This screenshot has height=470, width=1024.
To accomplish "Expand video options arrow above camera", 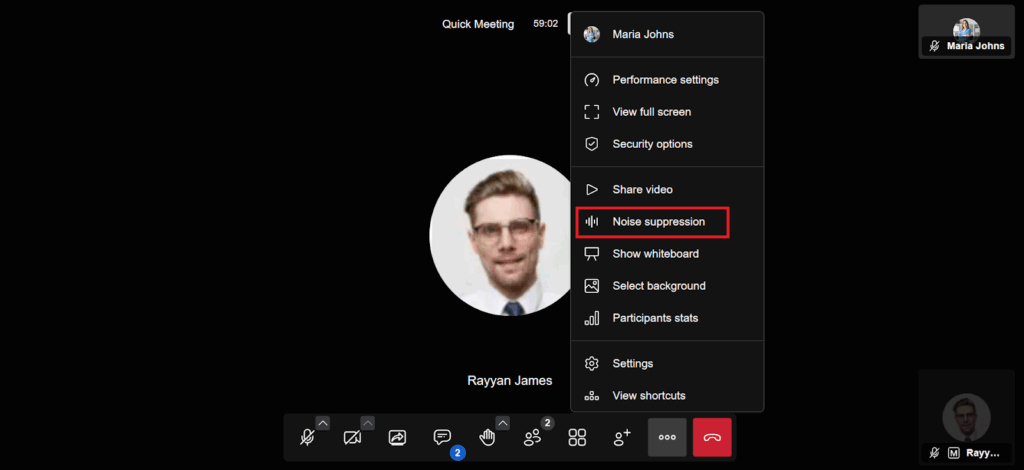I will tap(368, 422).
